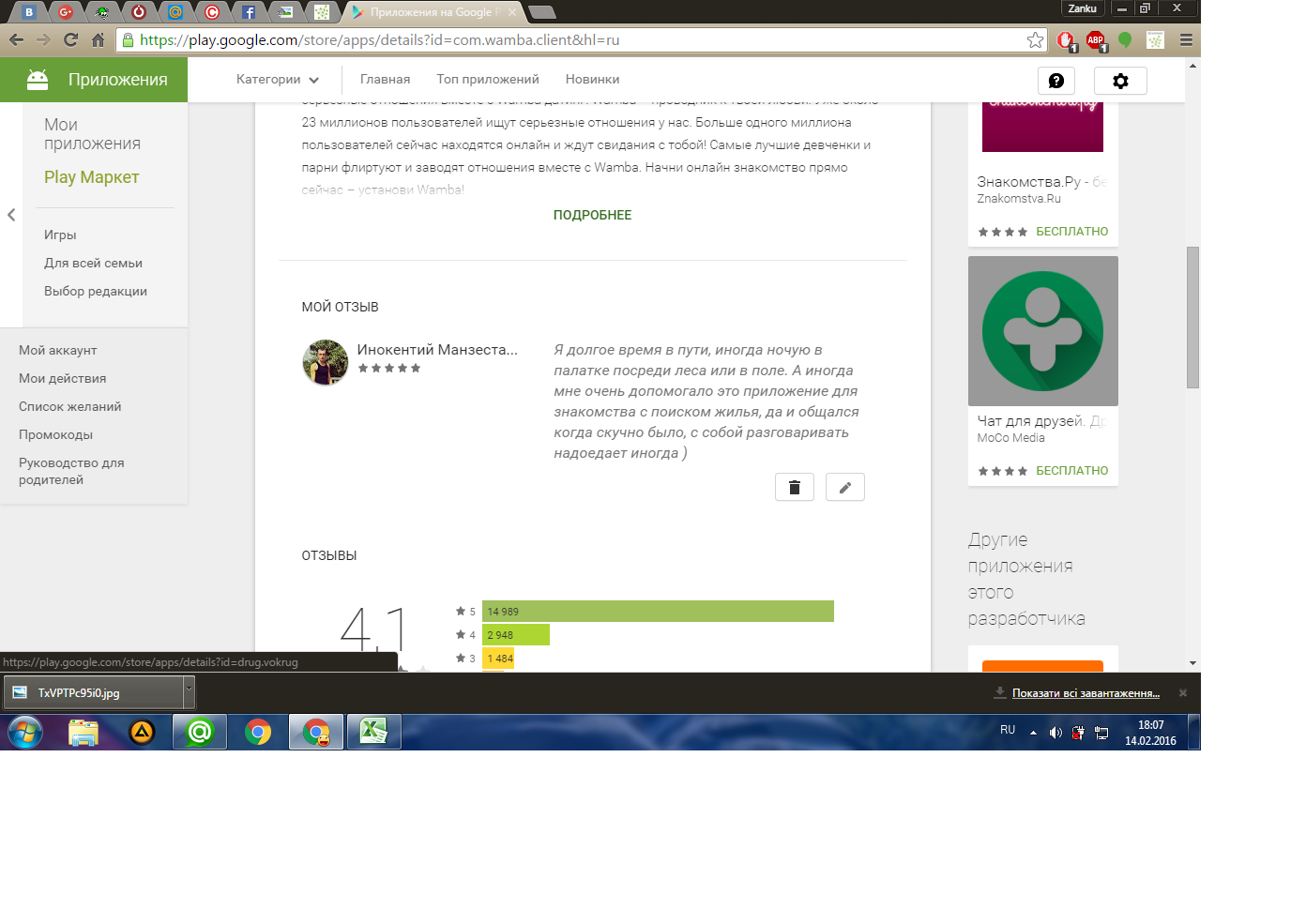Viewport: 1306px width, 924px height.
Task: Click the page vertical scrollbar thumb
Action: 1192,317
